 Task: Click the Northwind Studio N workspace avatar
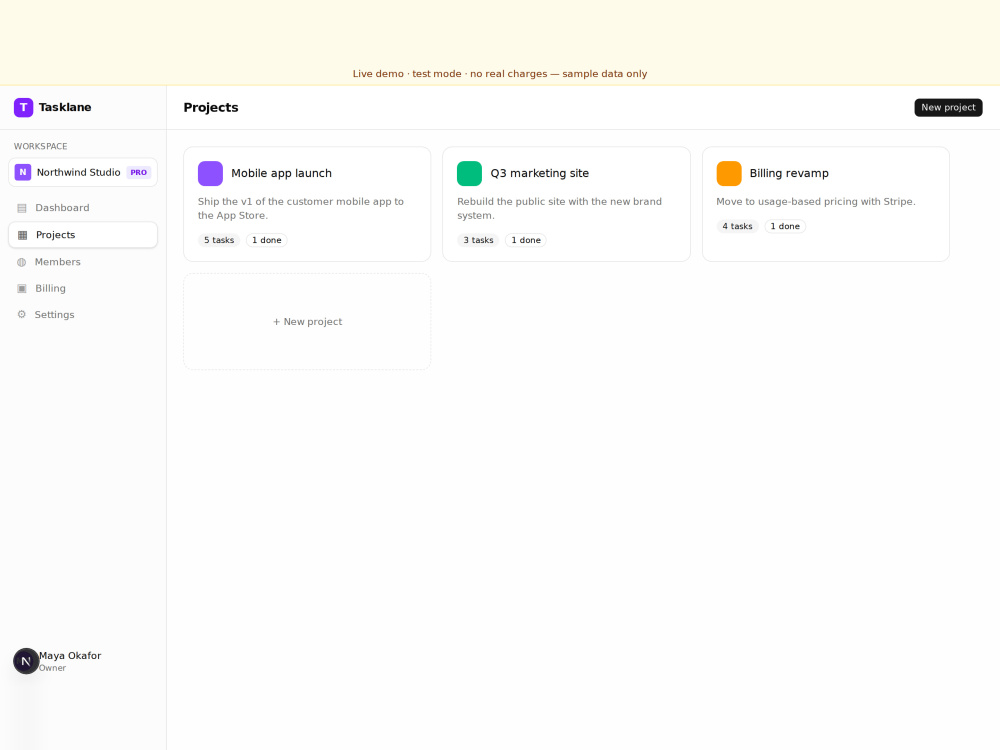[x=23, y=172]
